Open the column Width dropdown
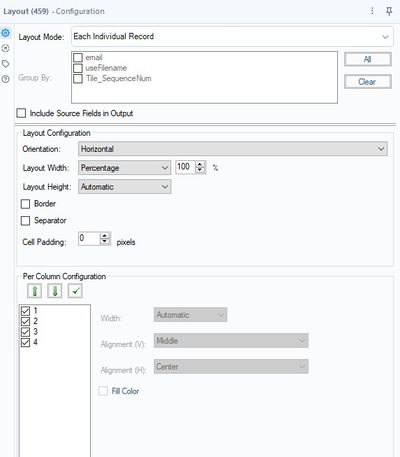400x457 pixels. pyautogui.click(x=190, y=315)
